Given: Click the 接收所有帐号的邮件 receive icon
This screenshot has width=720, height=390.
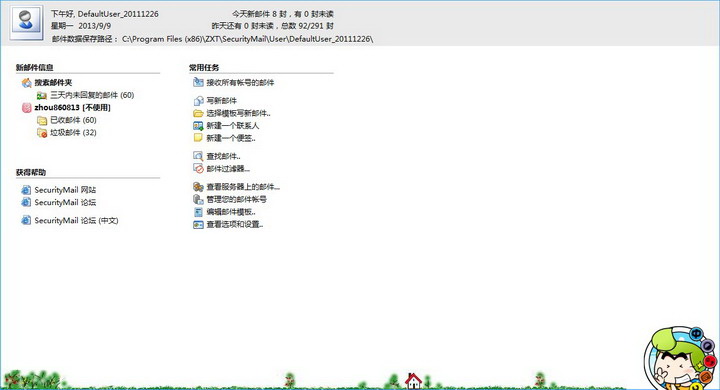Looking at the screenshot, I should tap(198, 82).
